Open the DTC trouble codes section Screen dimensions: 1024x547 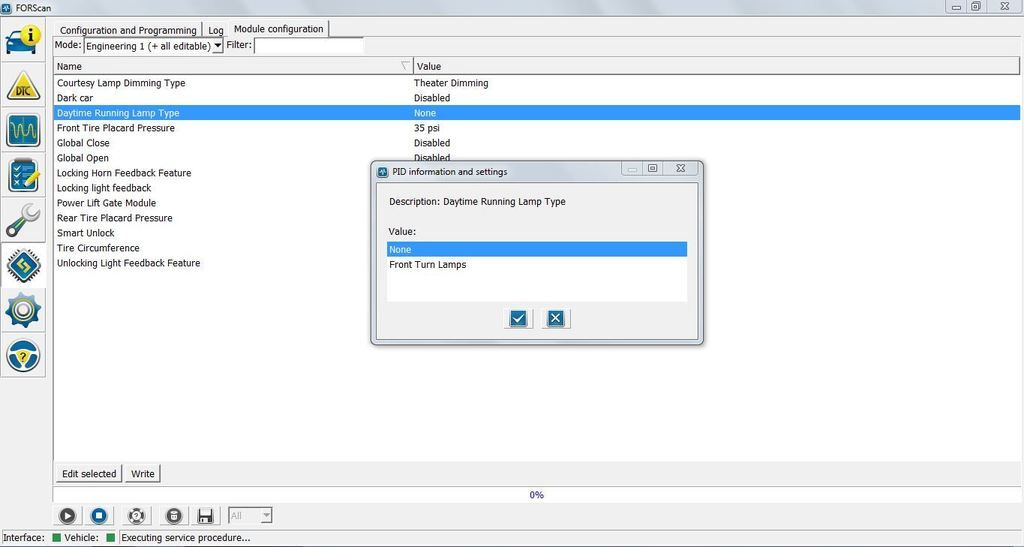(x=22, y=87)
